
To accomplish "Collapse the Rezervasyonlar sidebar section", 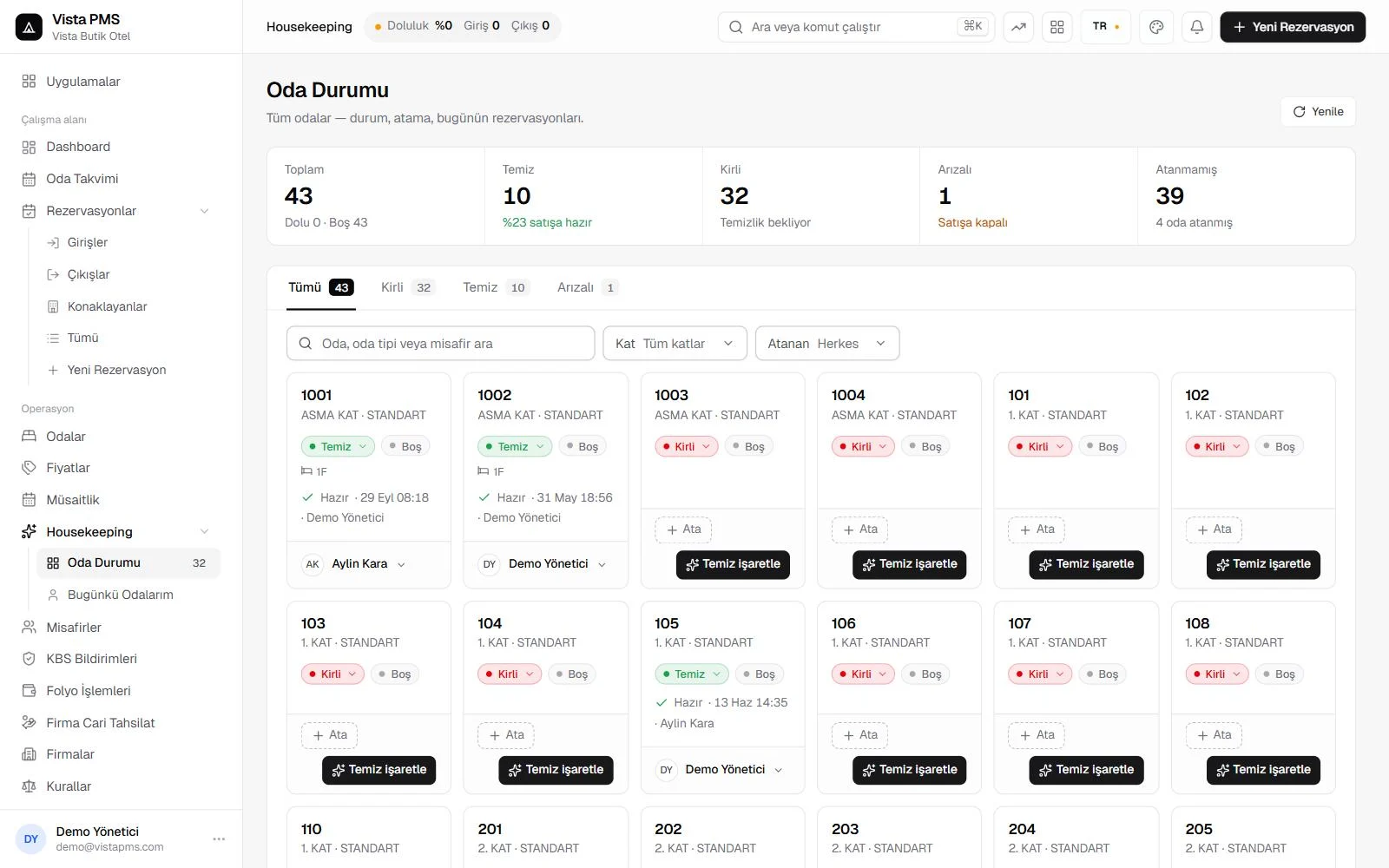I will pos(205,211).
